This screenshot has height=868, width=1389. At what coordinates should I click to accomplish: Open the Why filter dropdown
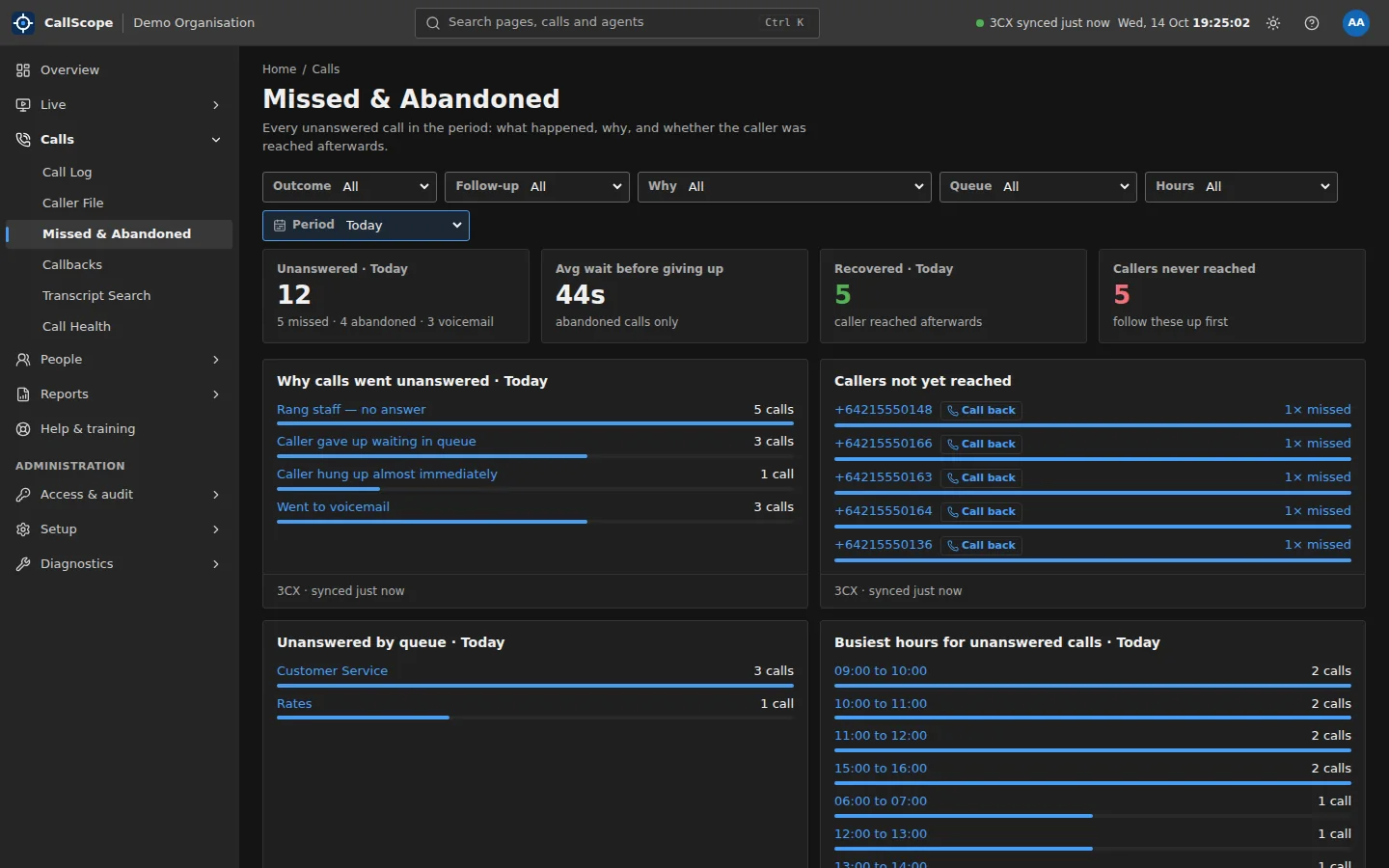(784, 187)
